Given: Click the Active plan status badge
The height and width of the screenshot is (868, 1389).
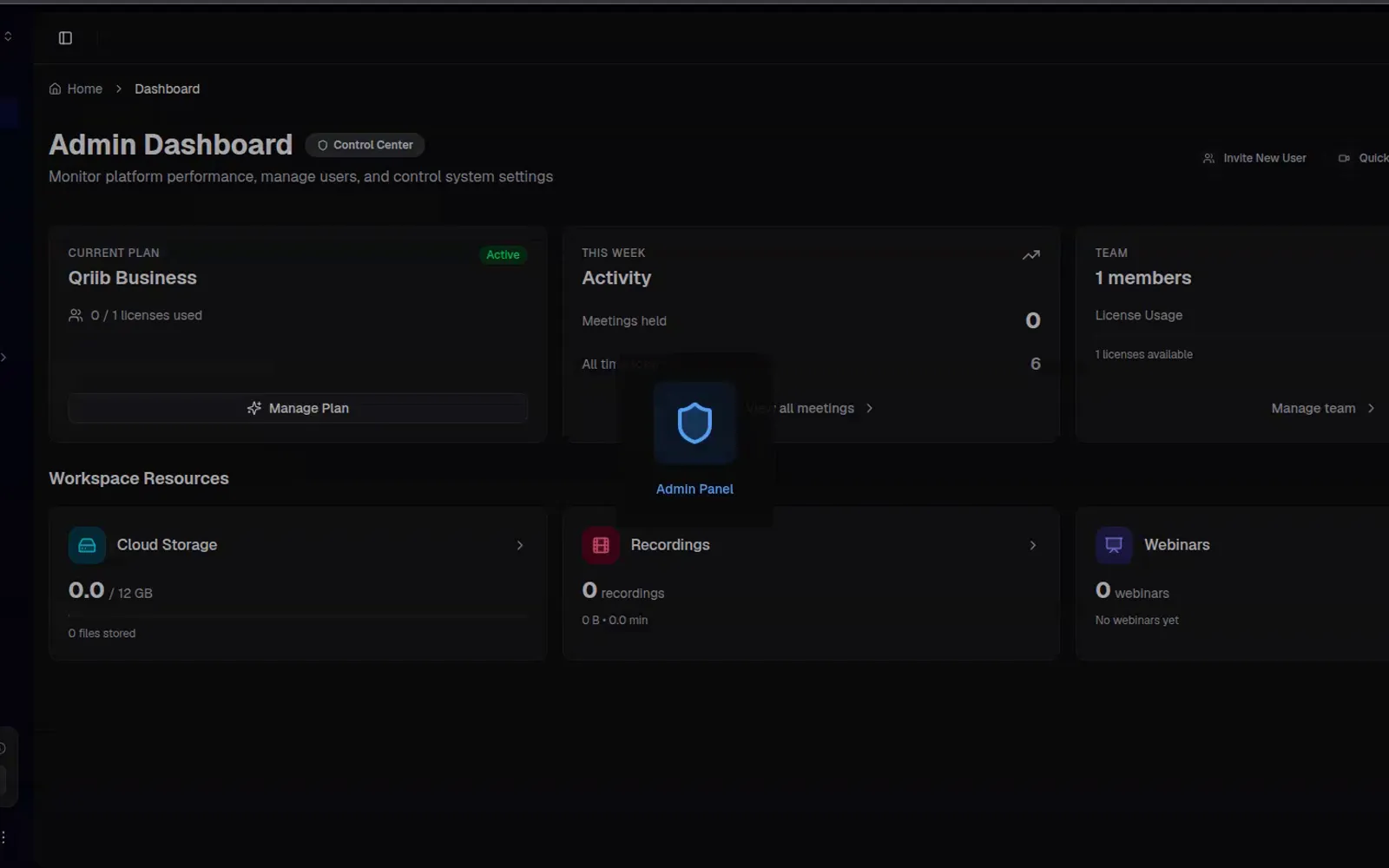Looking at the screenshot, I should click(x=503, y=254).
